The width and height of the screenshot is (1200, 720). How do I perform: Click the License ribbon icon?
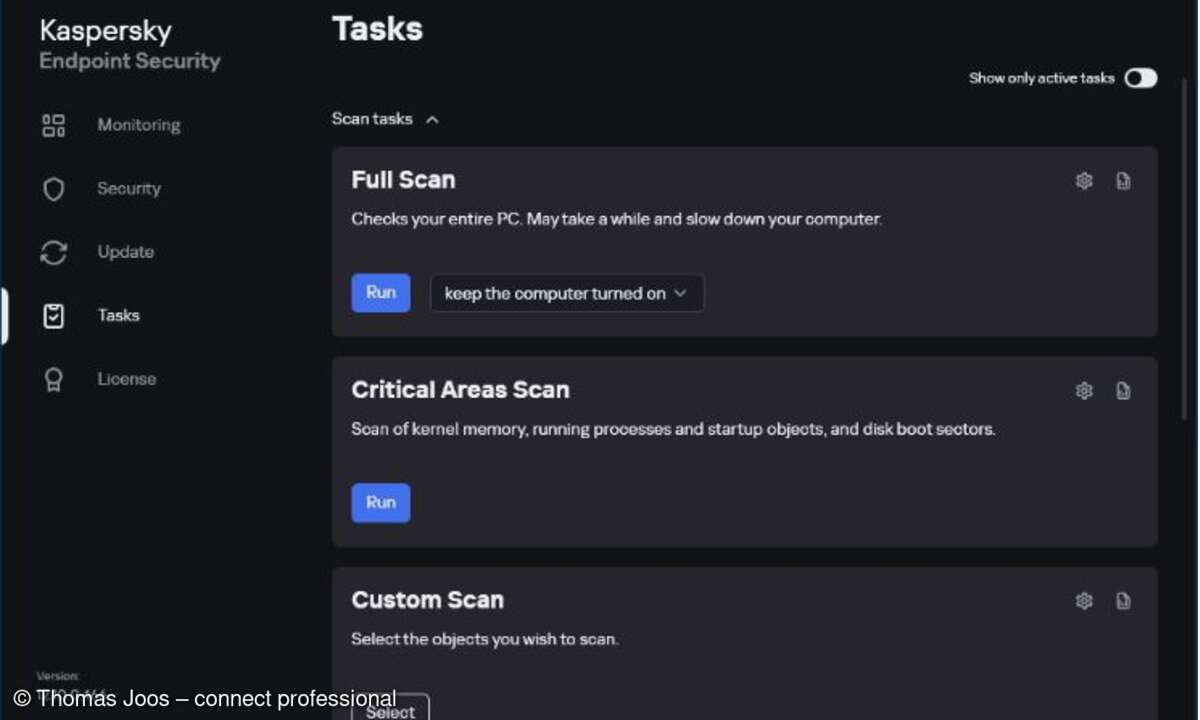click(53, 380)
